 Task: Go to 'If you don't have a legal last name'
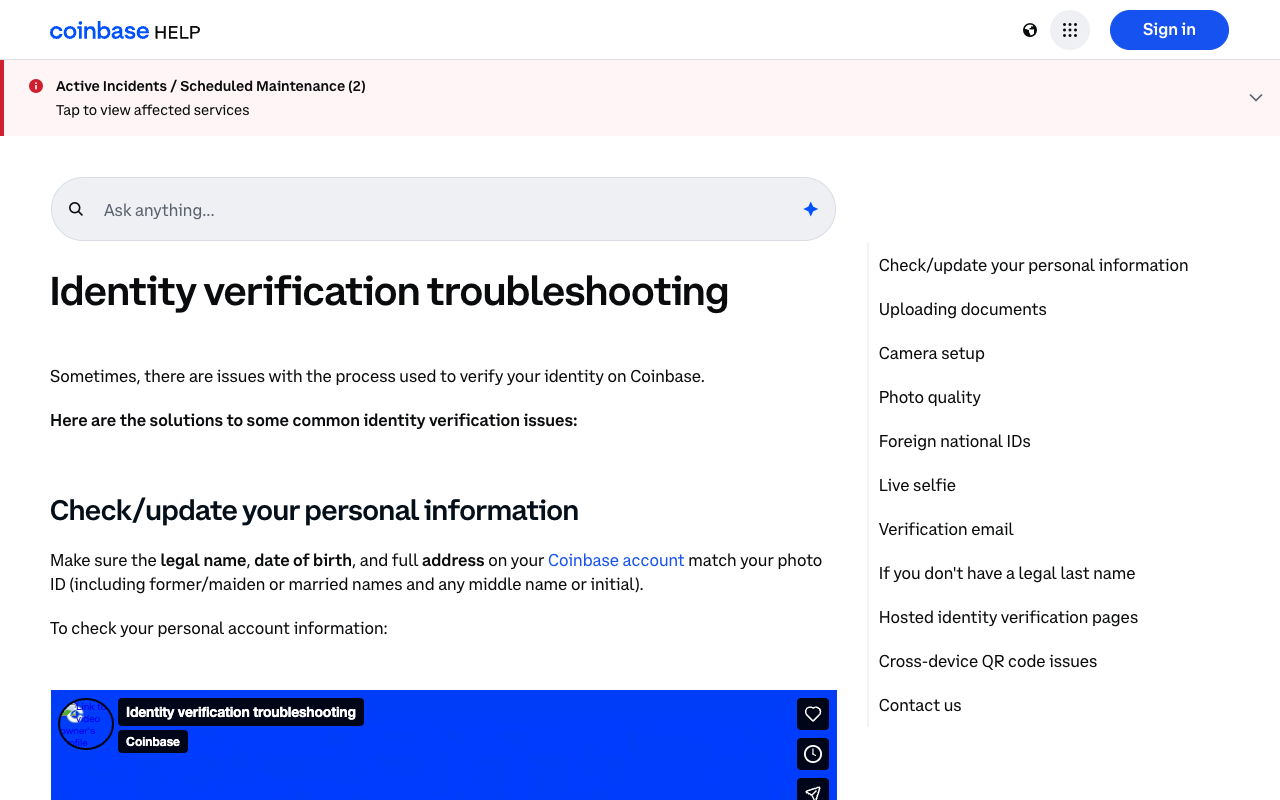[x=1007, y=573]
